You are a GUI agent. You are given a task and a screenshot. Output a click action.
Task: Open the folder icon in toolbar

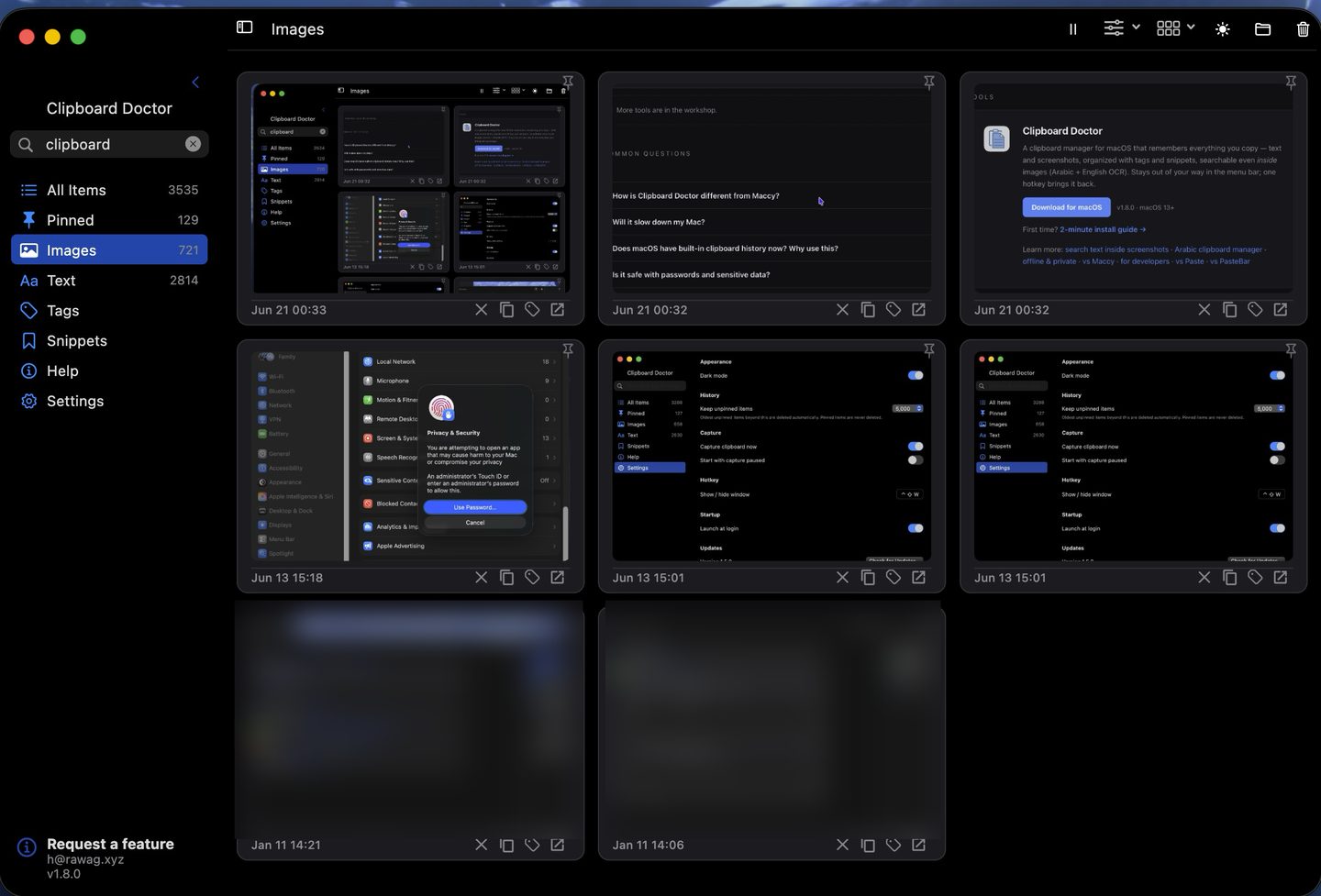(x=1262, y=29)
